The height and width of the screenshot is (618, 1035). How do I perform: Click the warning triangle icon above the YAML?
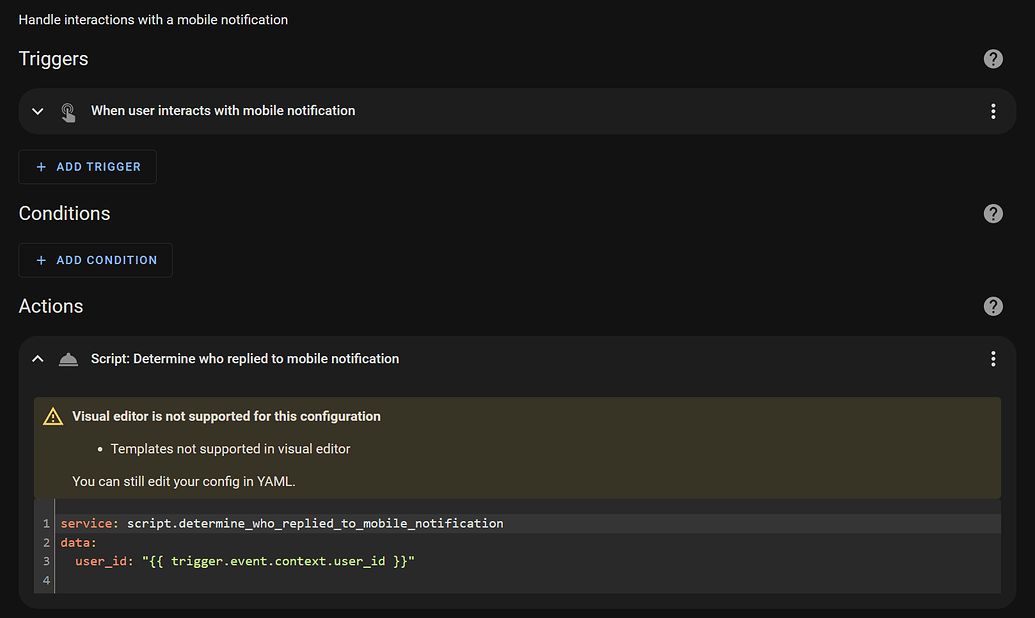(53, 416)
